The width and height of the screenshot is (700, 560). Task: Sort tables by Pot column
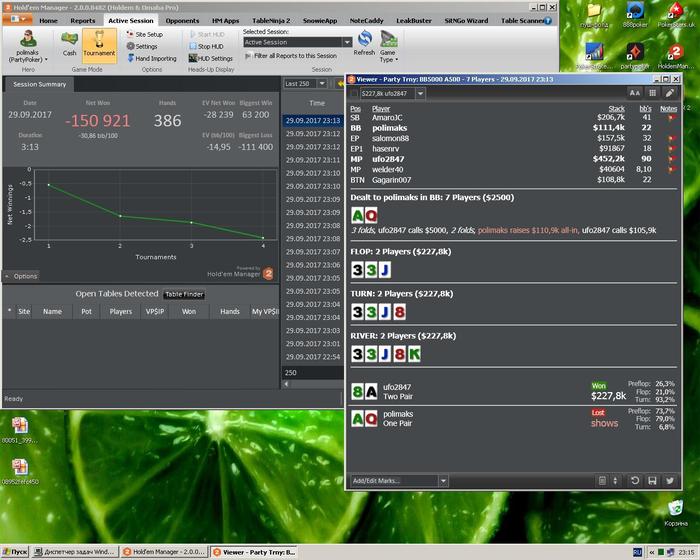(x=87, y=311)
